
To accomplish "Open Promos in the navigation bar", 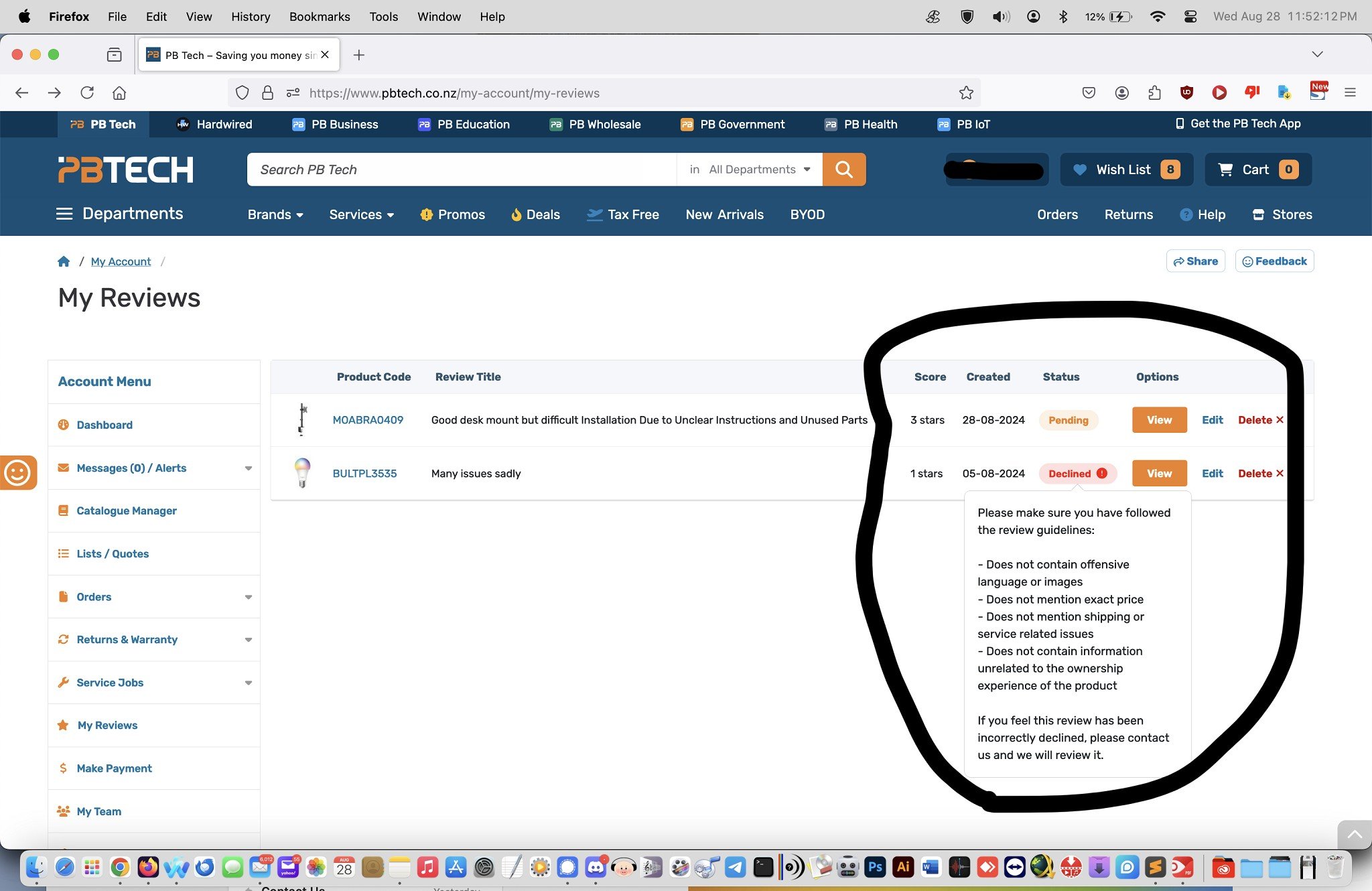I will [x=452, y=214].
